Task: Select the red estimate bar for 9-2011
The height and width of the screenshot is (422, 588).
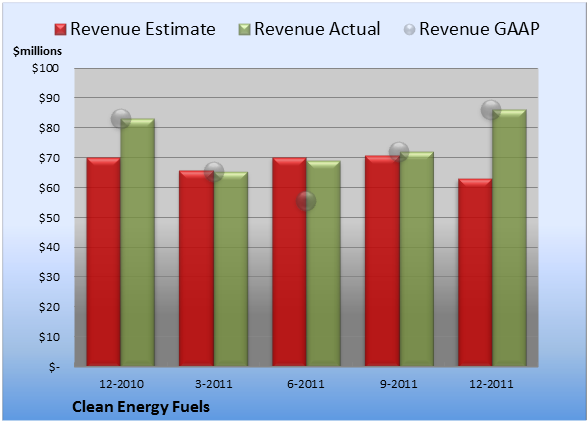Action: (382, 261)
